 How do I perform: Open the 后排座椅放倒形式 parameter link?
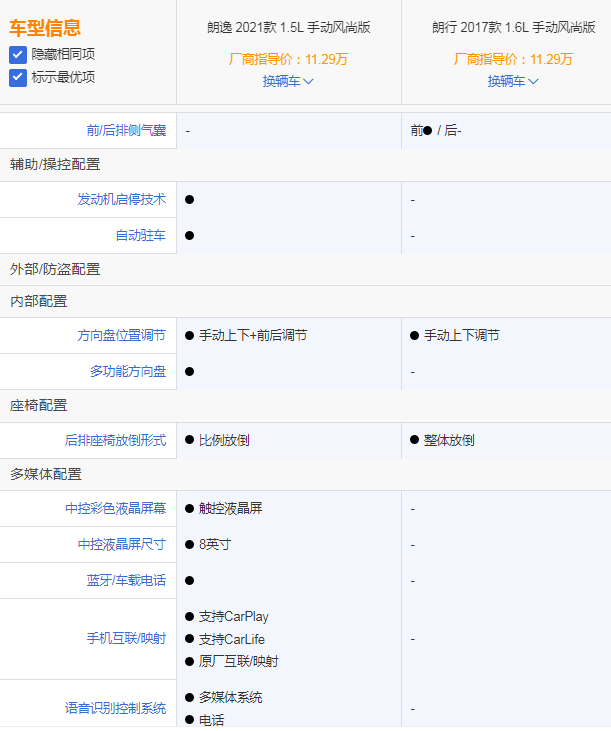(x=116, y=440)
